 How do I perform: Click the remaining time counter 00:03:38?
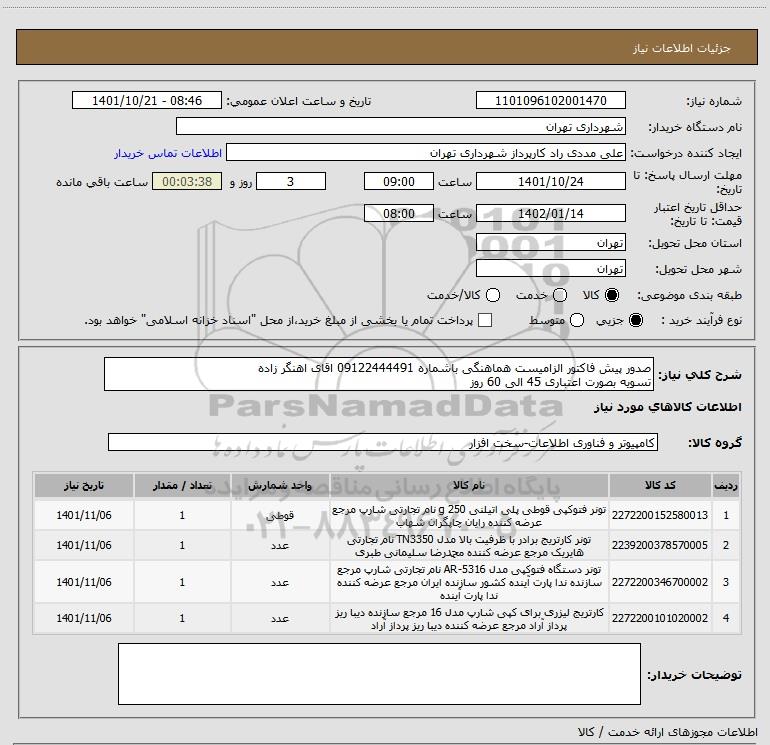click(x=187, y=181)
